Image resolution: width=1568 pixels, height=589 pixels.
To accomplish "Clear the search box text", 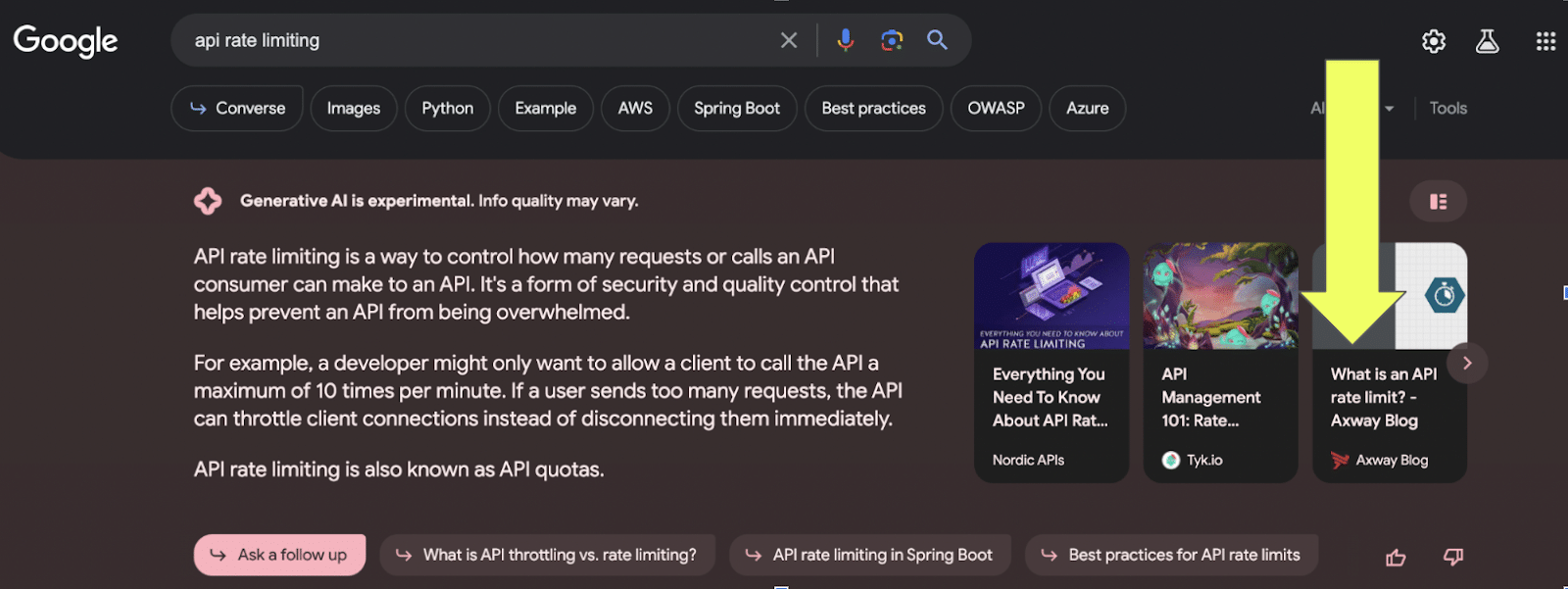I will tap(789, 40).
